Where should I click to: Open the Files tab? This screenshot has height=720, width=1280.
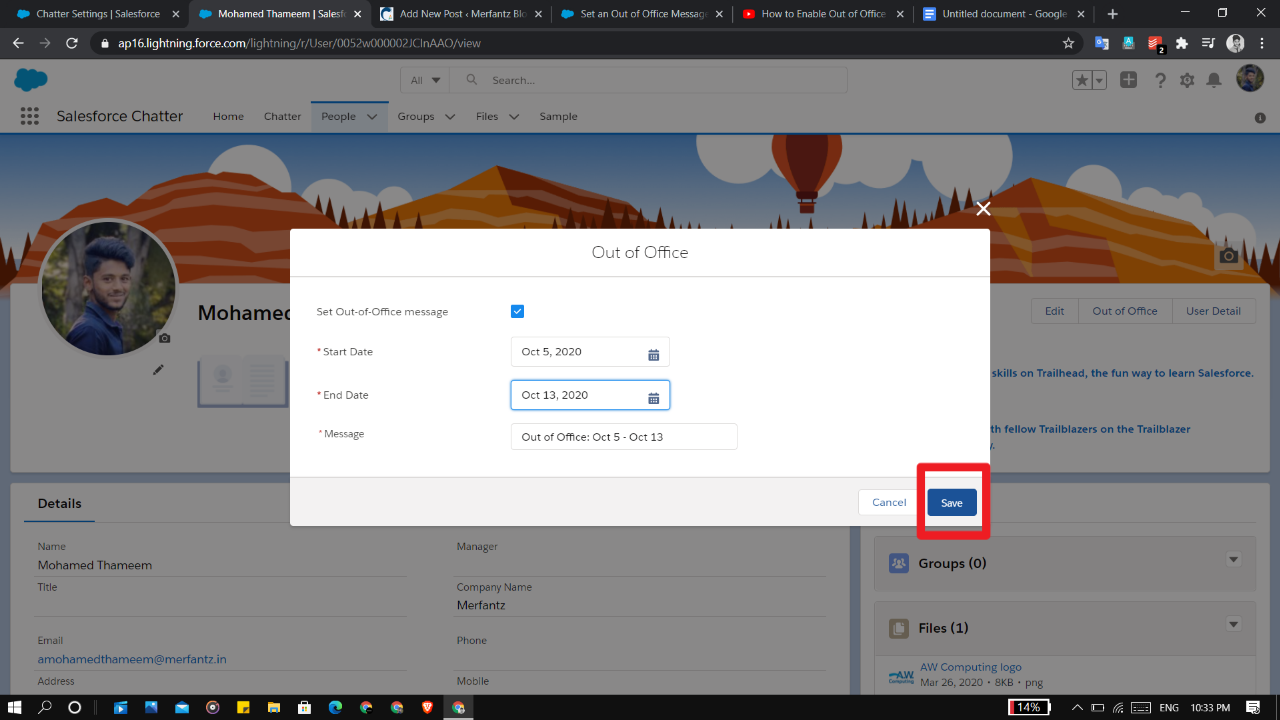pos(487,116)
